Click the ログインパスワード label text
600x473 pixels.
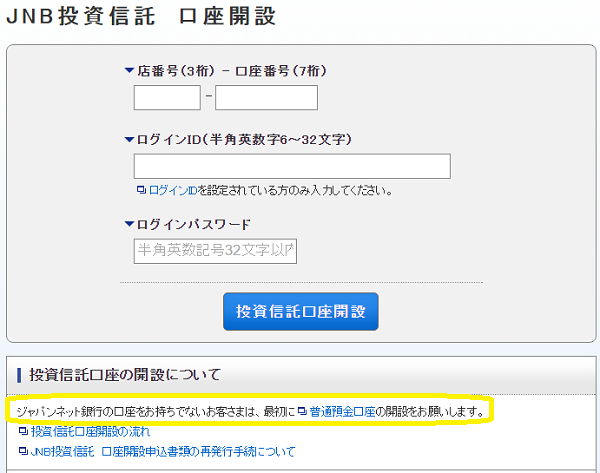[194, 224]
